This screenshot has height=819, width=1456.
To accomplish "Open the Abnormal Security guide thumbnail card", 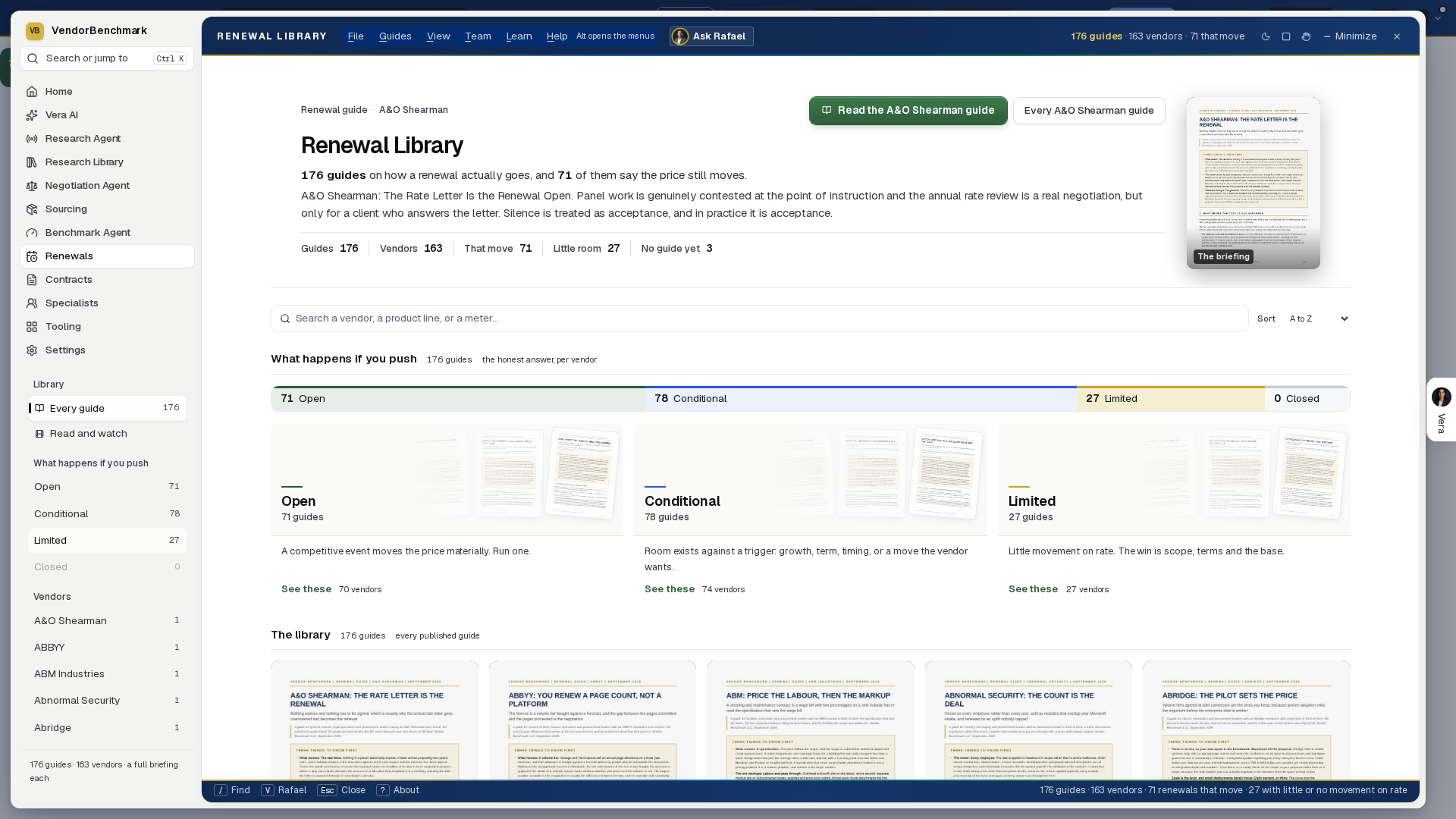I will (1028, 720).
